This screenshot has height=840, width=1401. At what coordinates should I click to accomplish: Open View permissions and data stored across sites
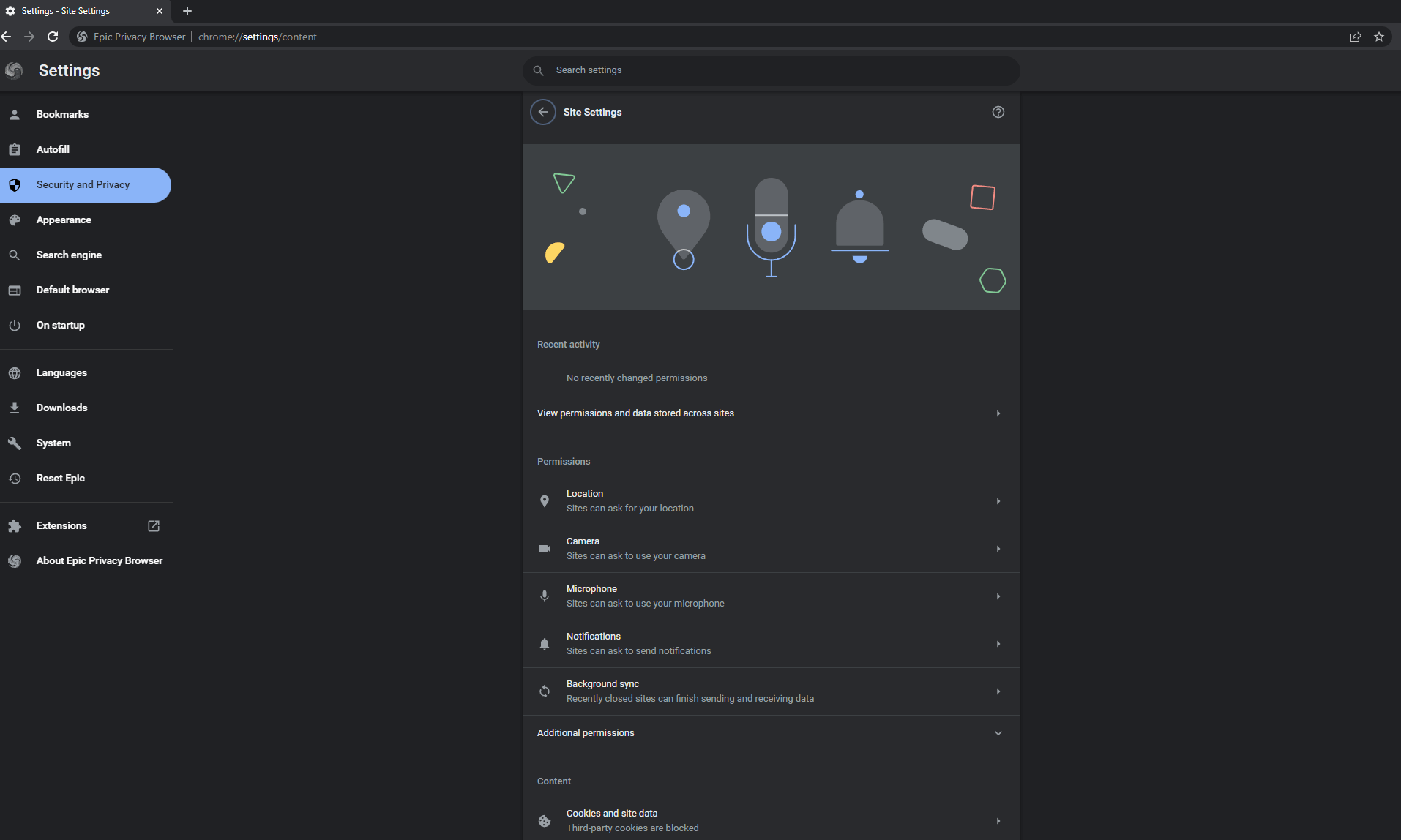(x=771, y=413)
